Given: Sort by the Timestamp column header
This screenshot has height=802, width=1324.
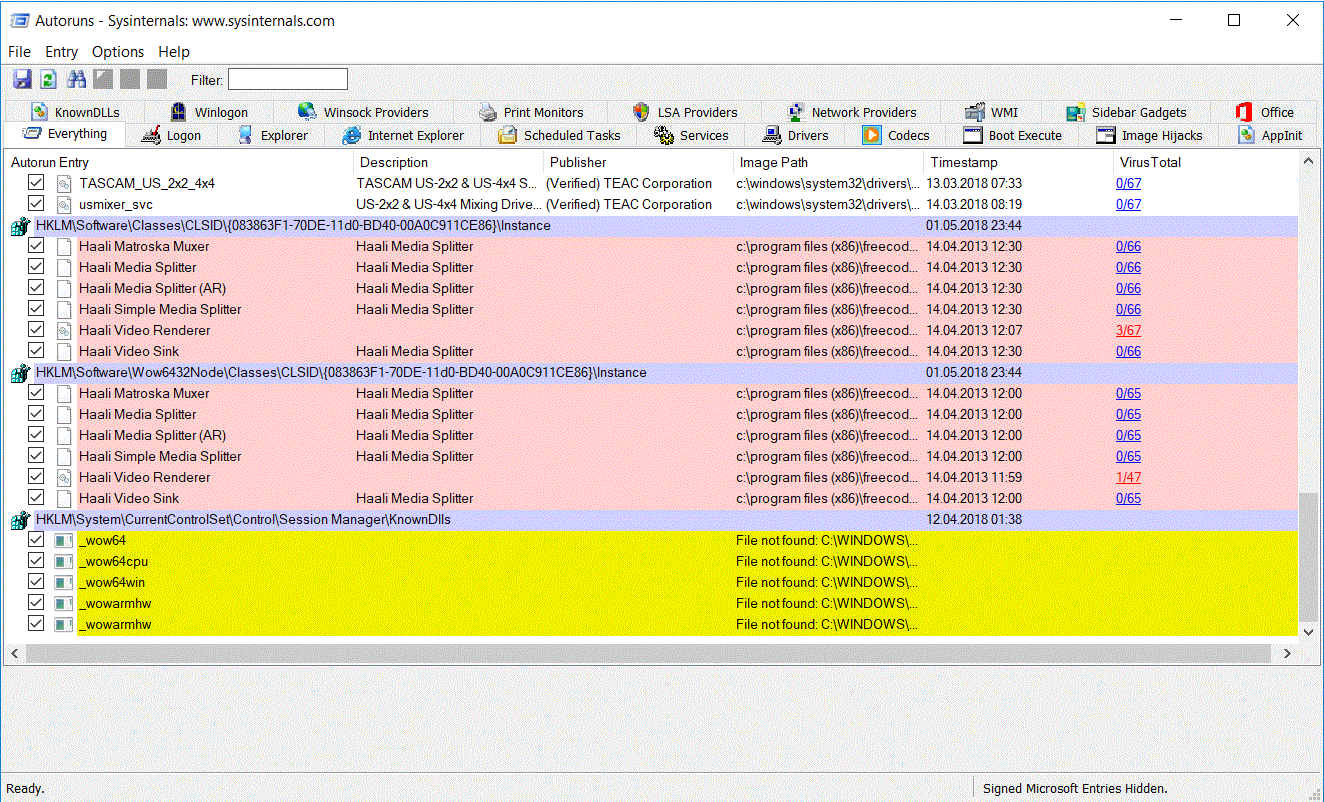Looking at the screenshot, I should (x=1018, y=162).
